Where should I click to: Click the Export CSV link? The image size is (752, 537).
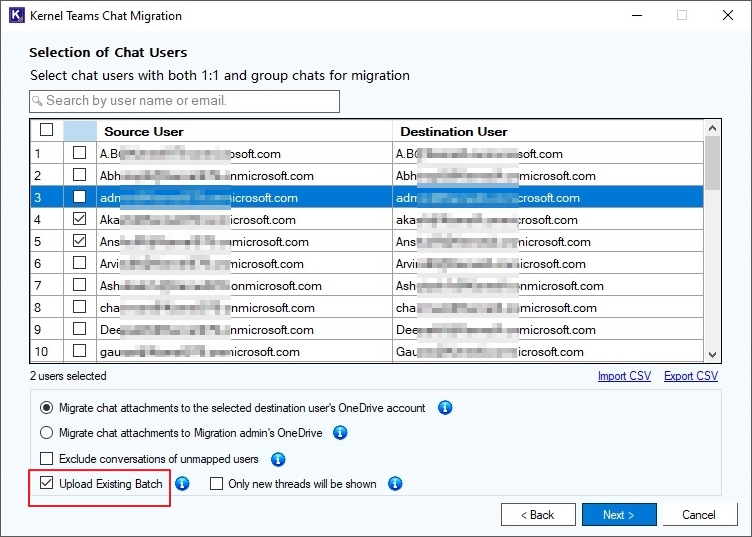coord(691,376)
